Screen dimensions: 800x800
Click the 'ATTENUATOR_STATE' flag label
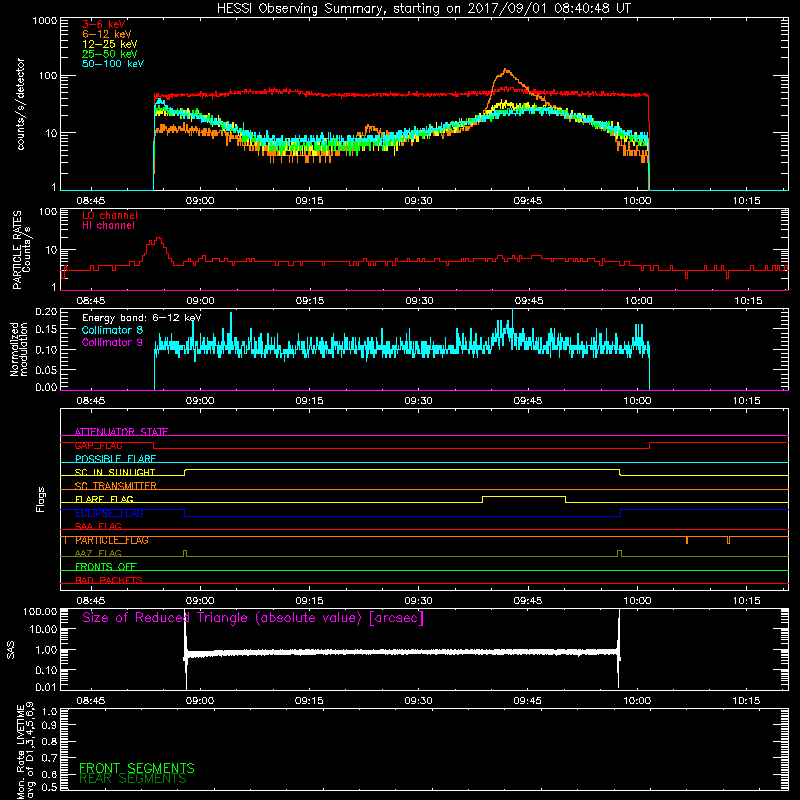[x=121, y=432]
